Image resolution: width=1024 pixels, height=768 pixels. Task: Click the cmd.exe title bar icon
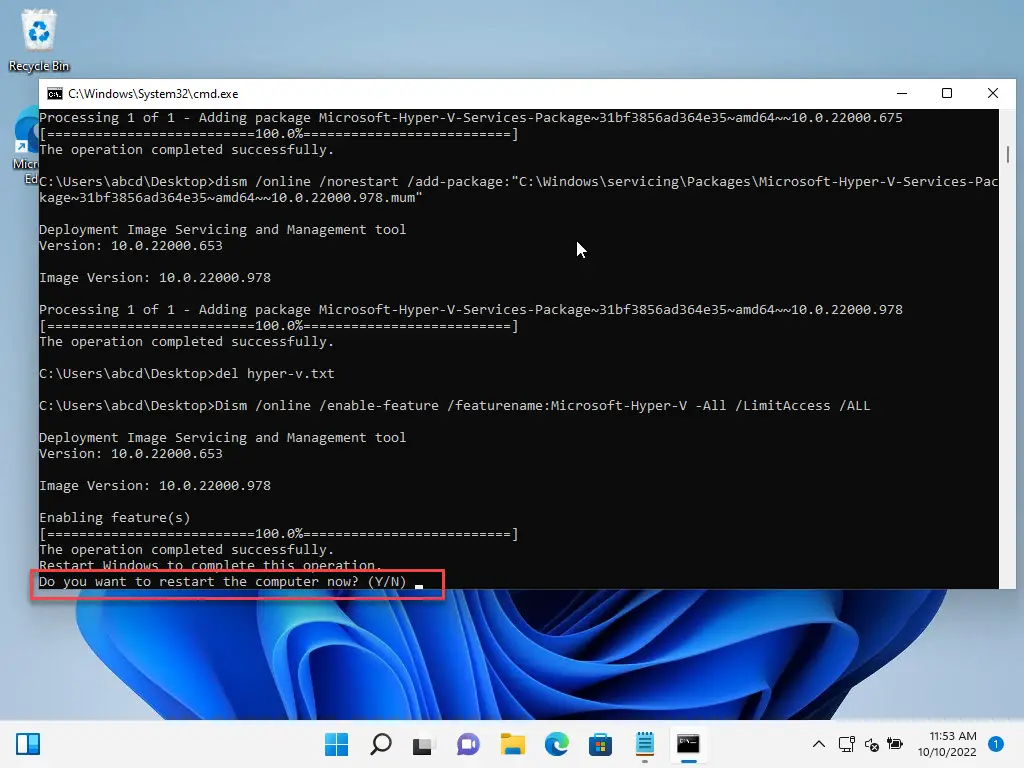[x=55, y=94]
